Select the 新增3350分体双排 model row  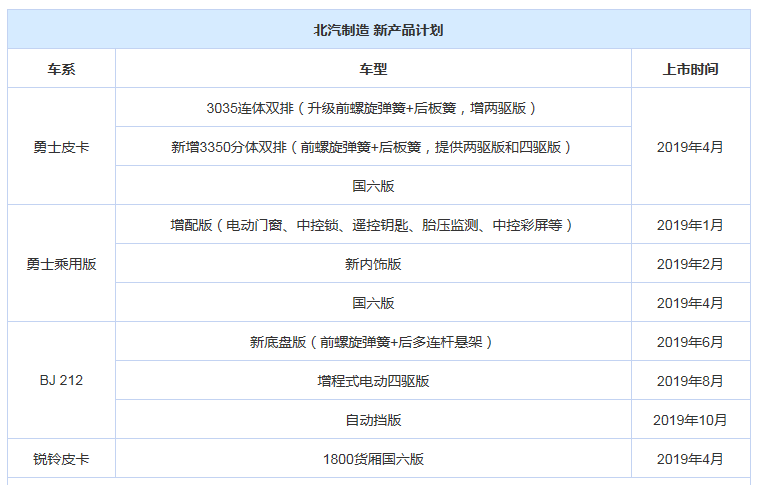click(373, 147)
